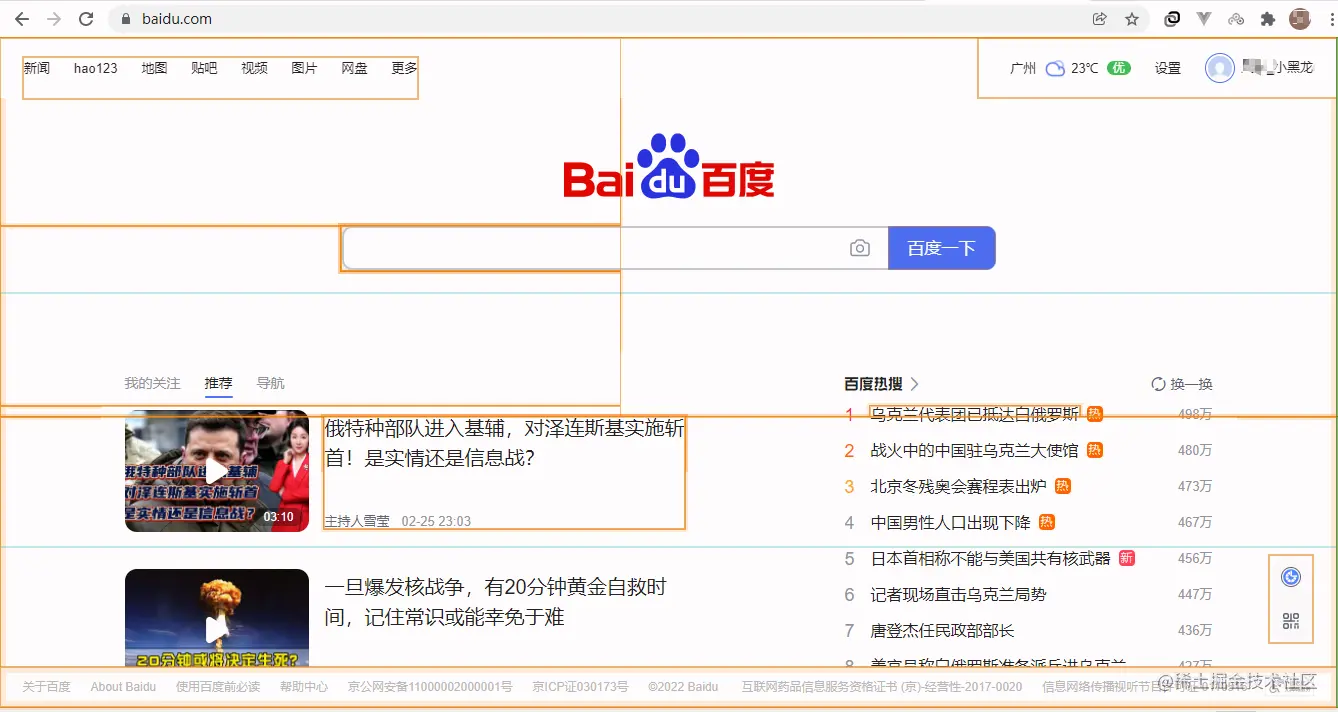Share this page using the share icon
This screenshot has width=1338, height=712.
point(1100,19)
